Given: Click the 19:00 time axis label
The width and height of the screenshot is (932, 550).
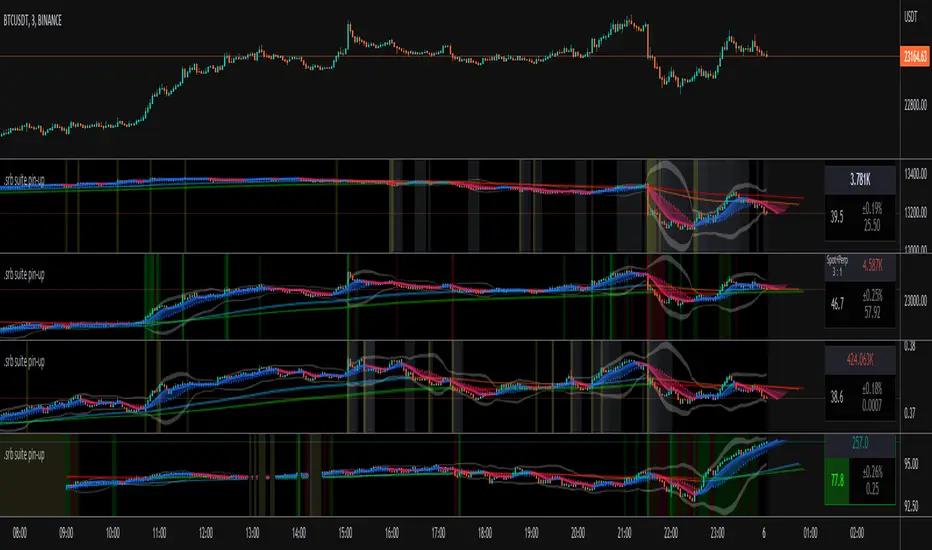Looking at the screenshot, I should [531, 533].
